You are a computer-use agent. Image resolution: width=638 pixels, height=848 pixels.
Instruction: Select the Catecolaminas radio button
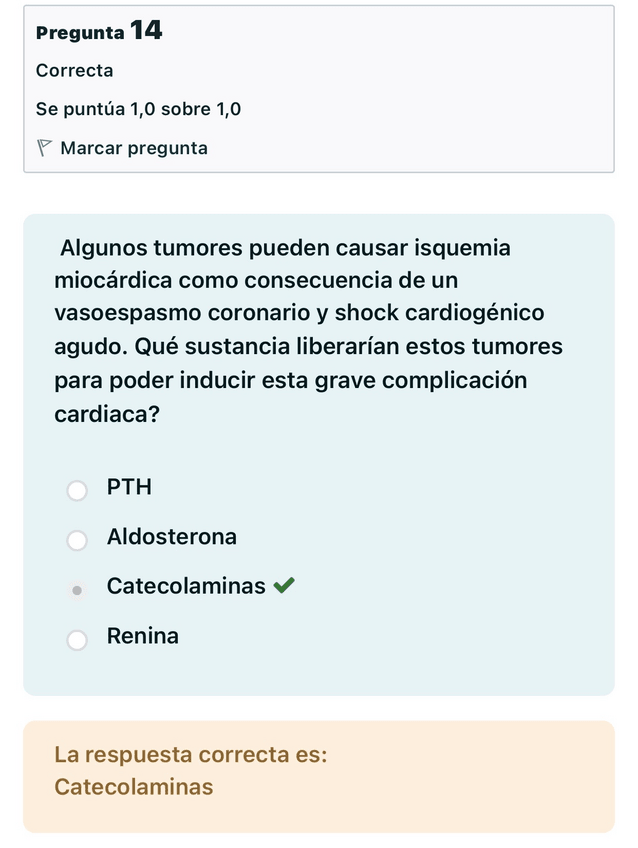[77, 589]
